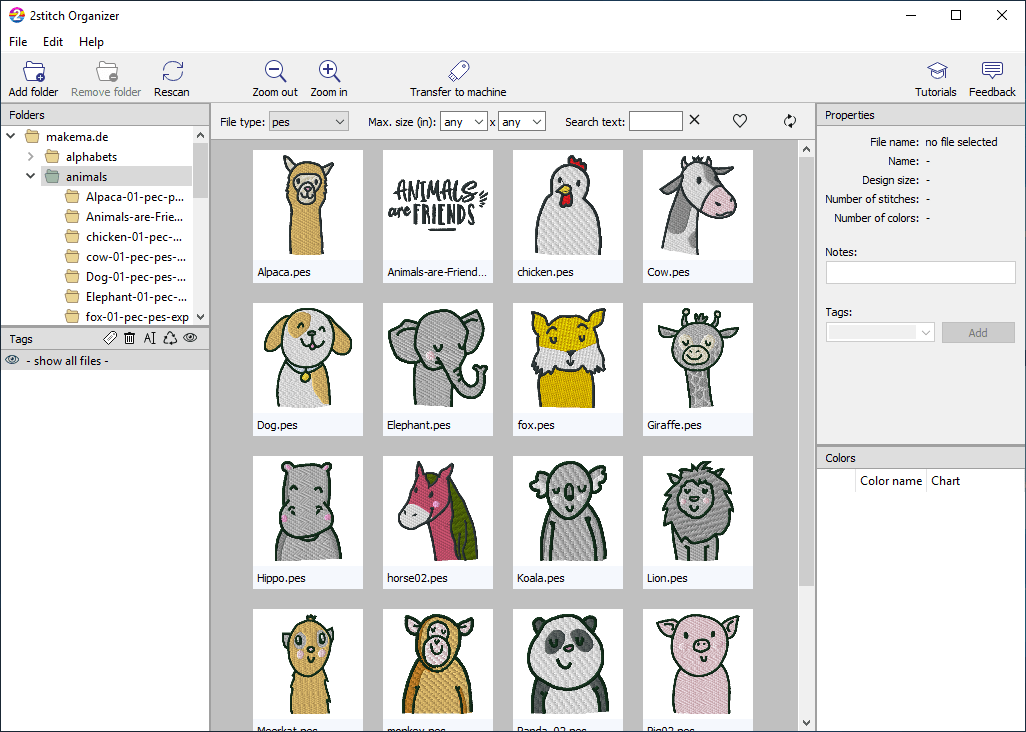
Task: Open the Tags dropdown in Properties
Action: 880,332
